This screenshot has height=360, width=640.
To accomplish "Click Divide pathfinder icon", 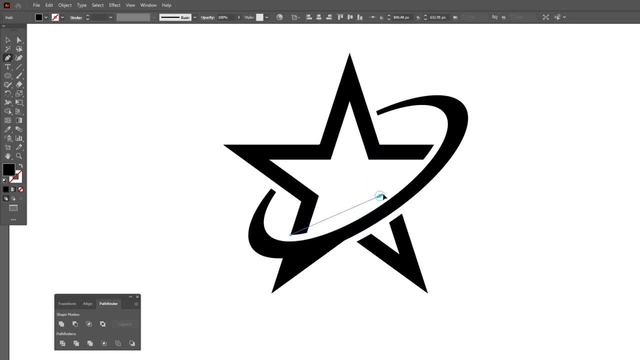I will pos(62,343).
